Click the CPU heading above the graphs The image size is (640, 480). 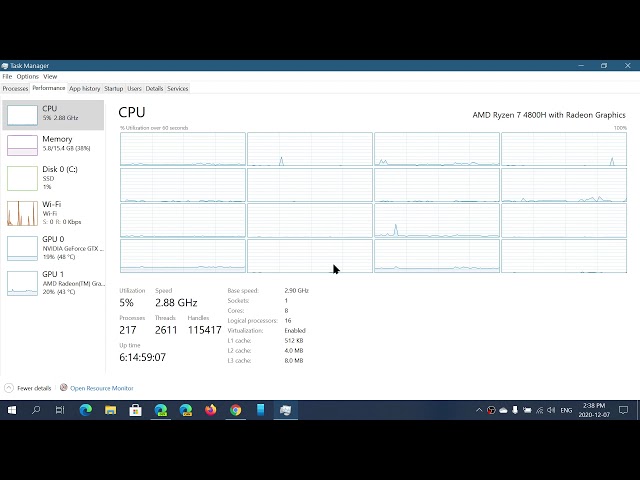tap(132, 112)
